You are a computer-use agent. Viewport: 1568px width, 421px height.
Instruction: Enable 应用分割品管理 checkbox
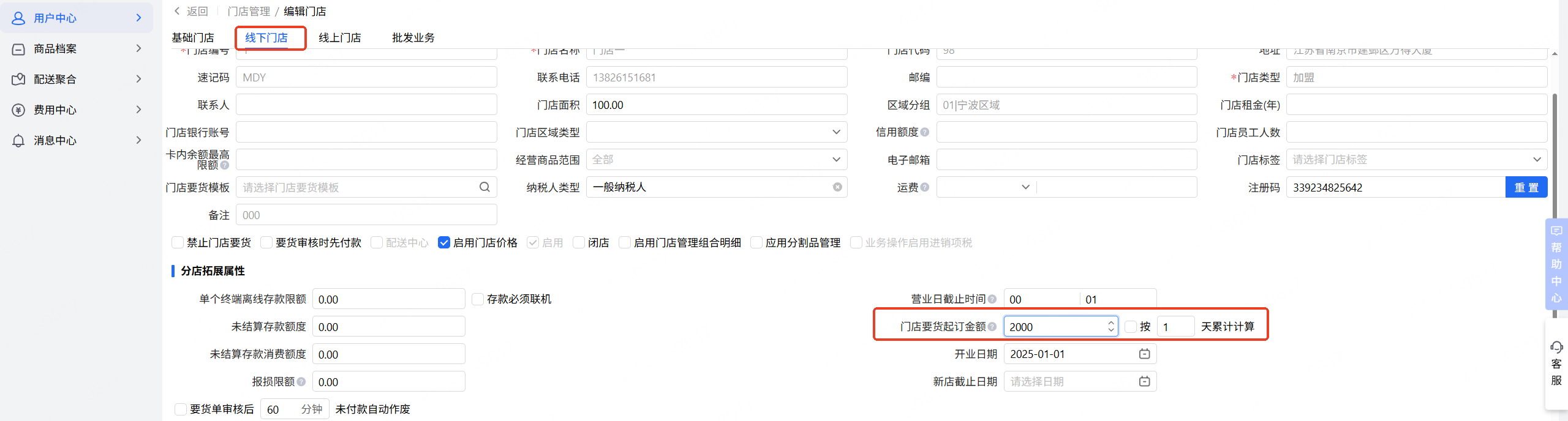pyautogui.click(x=756, y=243)
